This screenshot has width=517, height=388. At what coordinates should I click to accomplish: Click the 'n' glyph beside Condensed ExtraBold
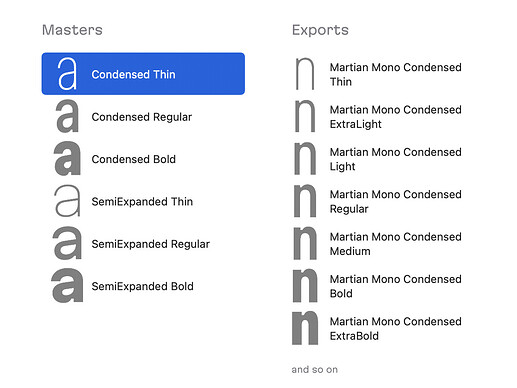[305, 328]
